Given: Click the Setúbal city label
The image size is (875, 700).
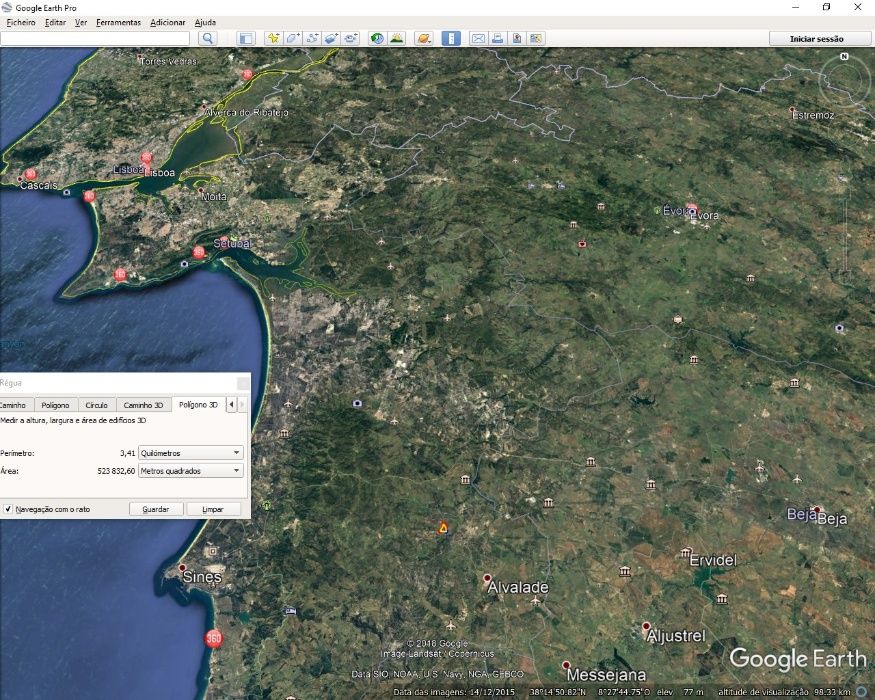Looking at the screenshot, I should pos(232,243).
